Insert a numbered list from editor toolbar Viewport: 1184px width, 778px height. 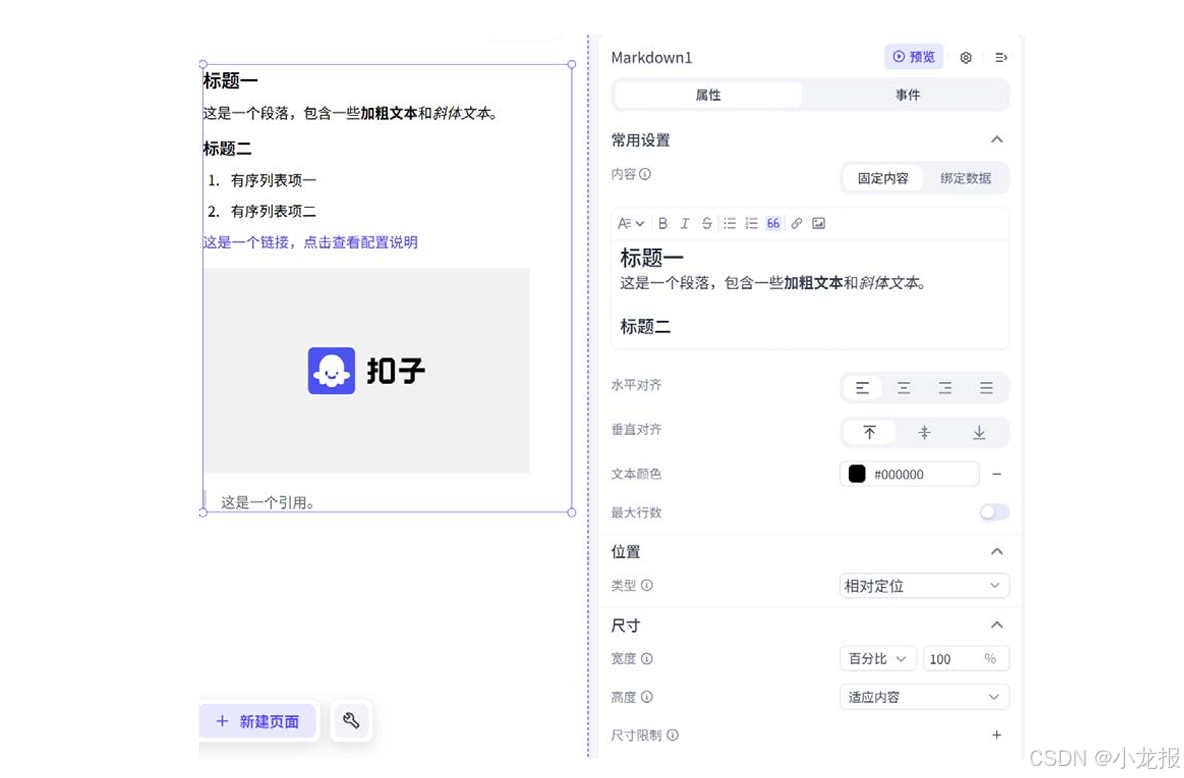[x=751, y=224]
